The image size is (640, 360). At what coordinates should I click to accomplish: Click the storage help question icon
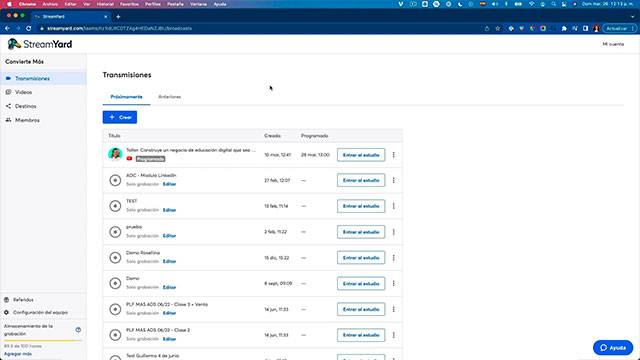[x=78, y=330]
